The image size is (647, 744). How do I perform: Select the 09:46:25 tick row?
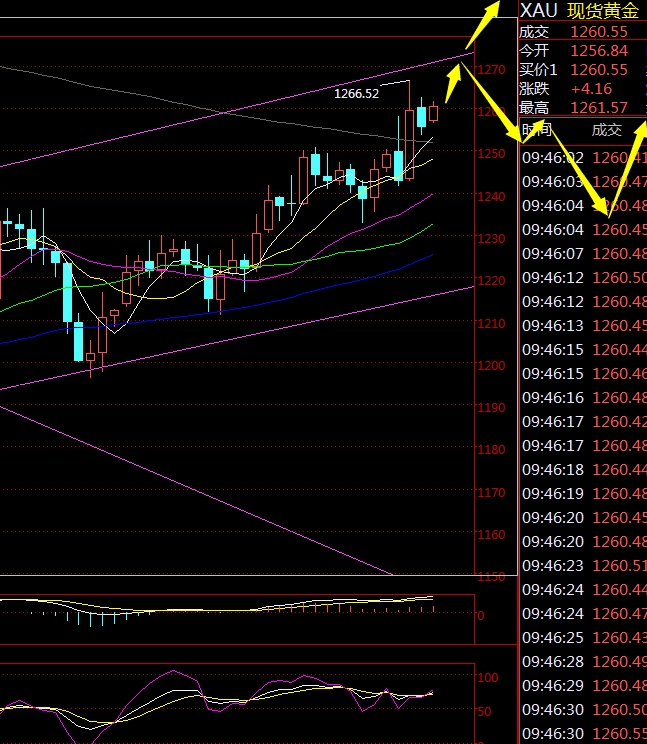coord(584,637)
